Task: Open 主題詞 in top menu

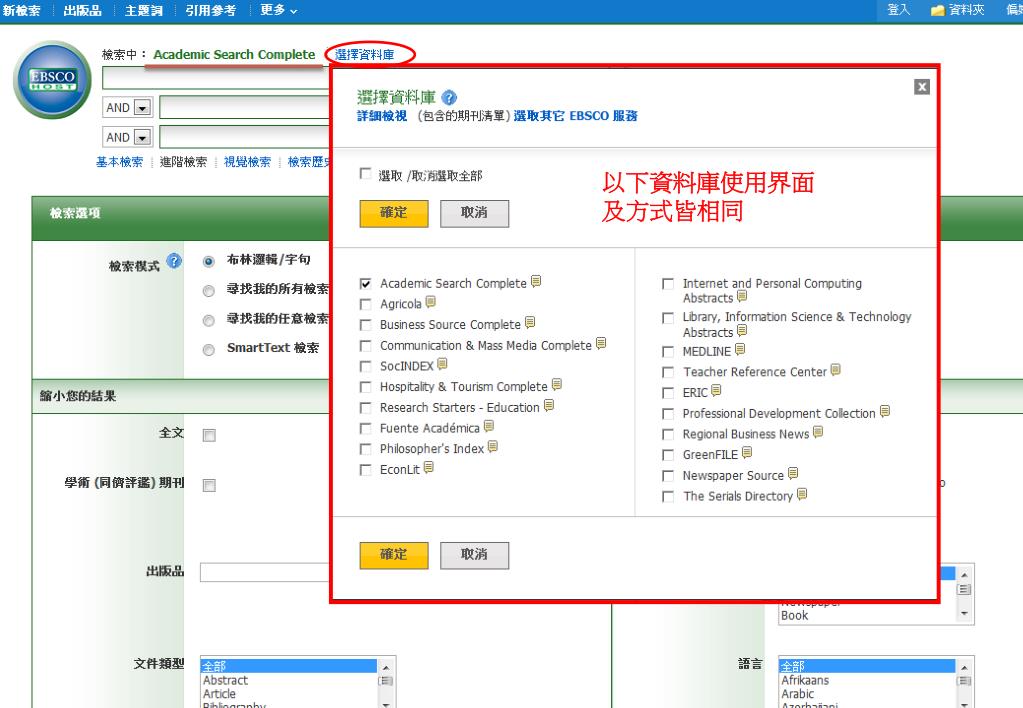Action: point(144,10)
